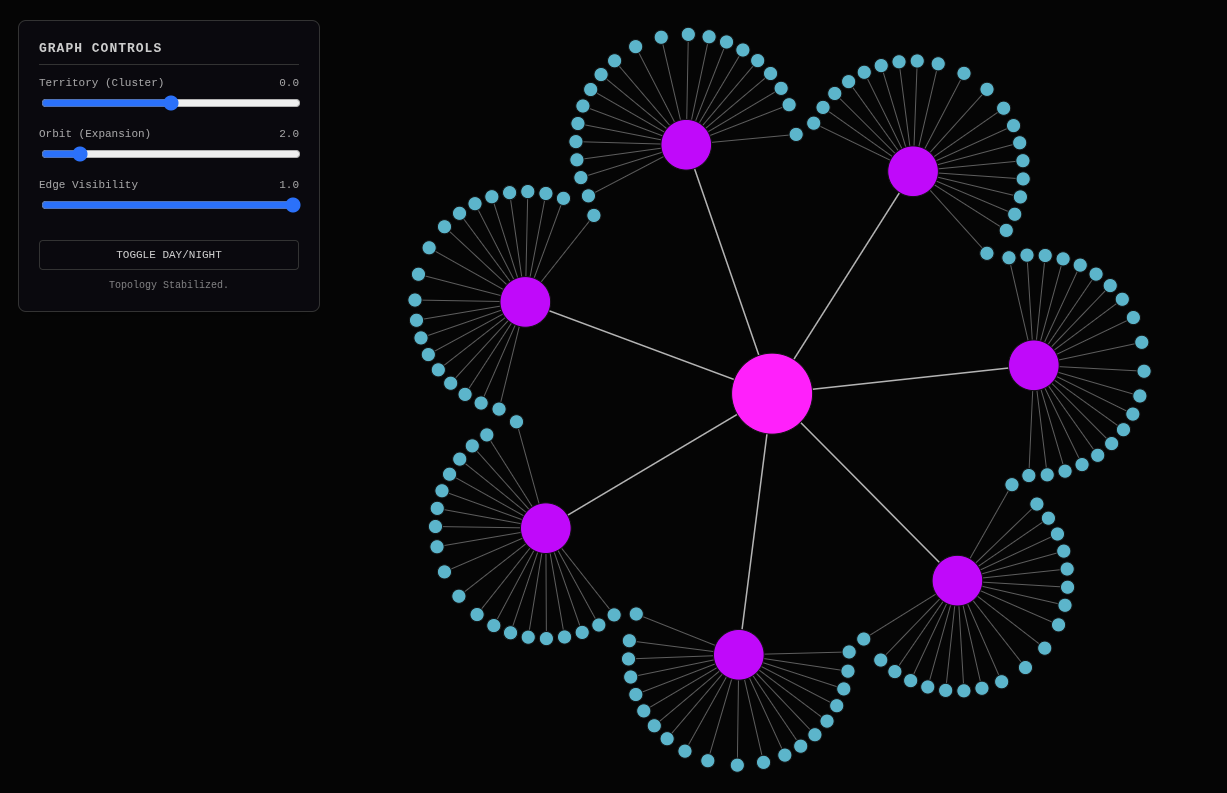The height and width of the screenshot is (793, 1227).
Task: Click the leftmost purple cluster node
Action: point(525,302)
